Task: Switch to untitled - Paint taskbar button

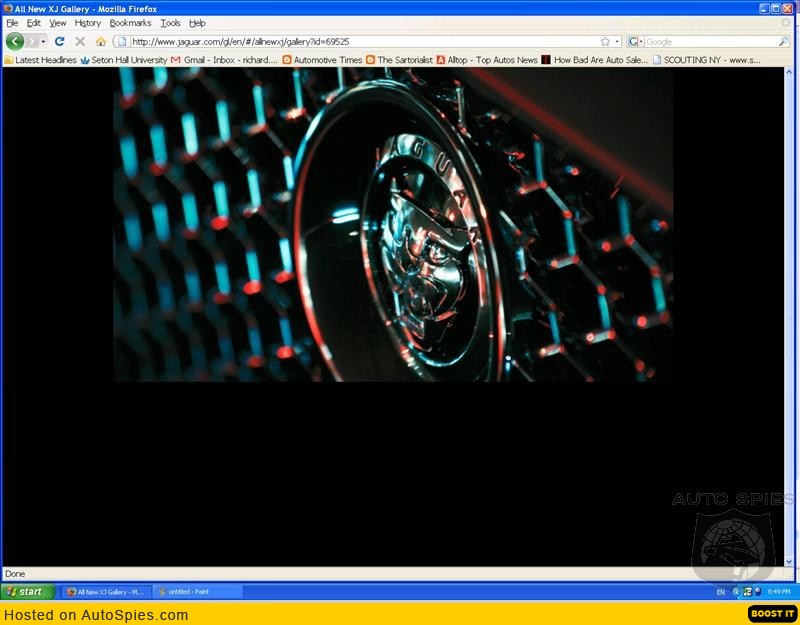Action: point(197,592)
